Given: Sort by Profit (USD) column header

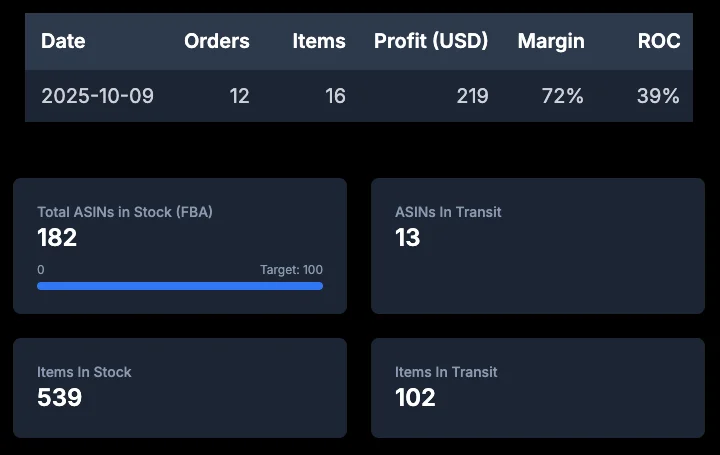Looking at the screenshot, I should click(431, 41).
